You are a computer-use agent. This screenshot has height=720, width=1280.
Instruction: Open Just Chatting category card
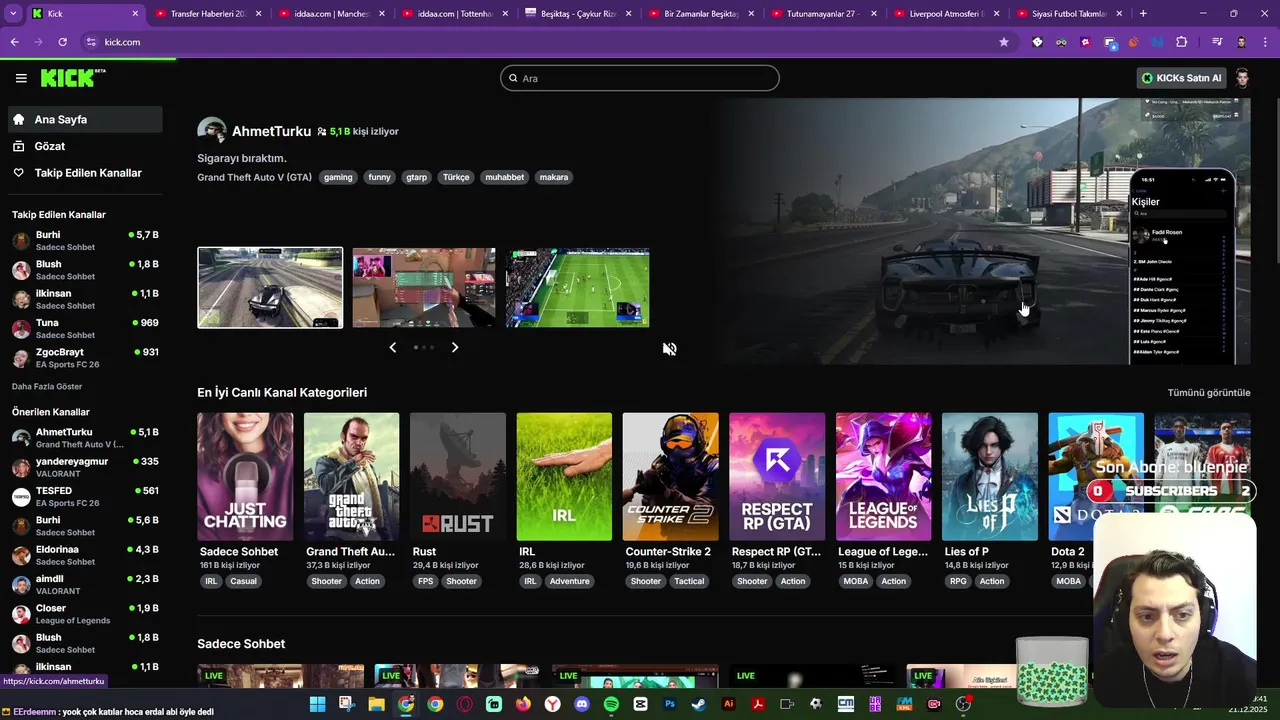coord(245,477)
